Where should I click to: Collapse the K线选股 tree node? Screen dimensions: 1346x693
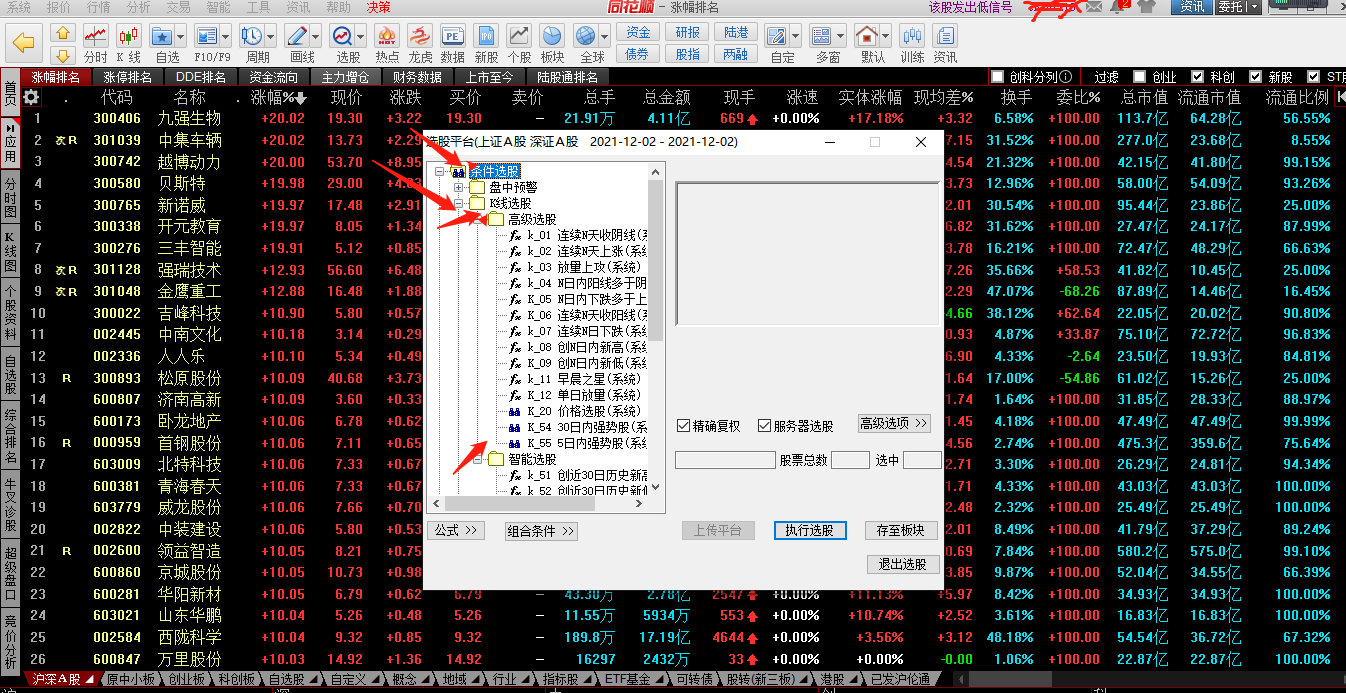[459, 203]
